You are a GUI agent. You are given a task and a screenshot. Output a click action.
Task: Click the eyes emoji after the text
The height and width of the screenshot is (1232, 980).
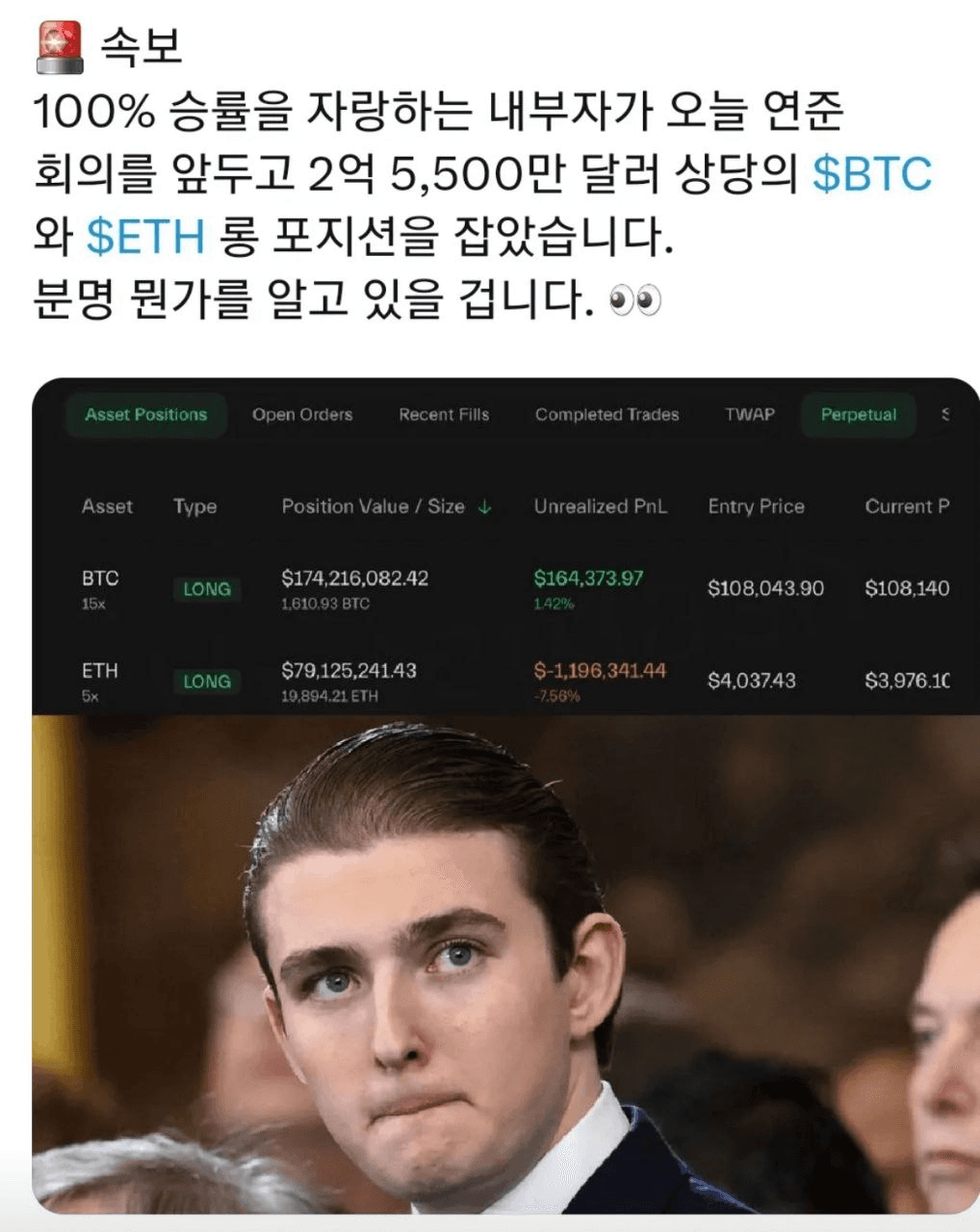tap(635, 301)
